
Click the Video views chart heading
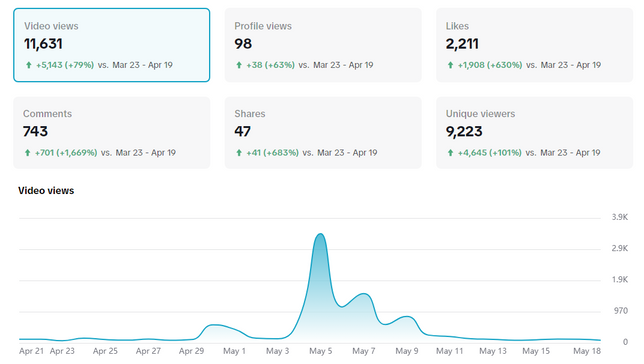[46, 191]
